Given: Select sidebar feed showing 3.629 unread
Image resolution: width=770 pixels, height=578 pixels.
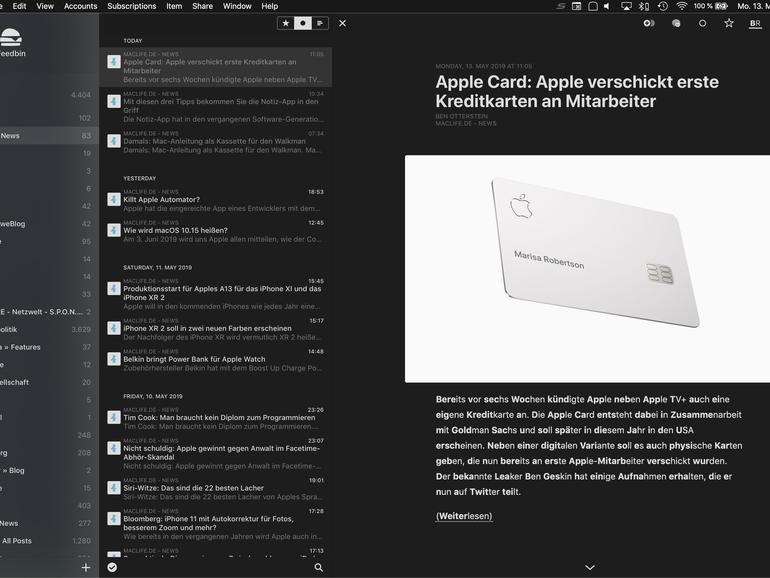Looking at the screenshot, I should (x=49, y=330).
